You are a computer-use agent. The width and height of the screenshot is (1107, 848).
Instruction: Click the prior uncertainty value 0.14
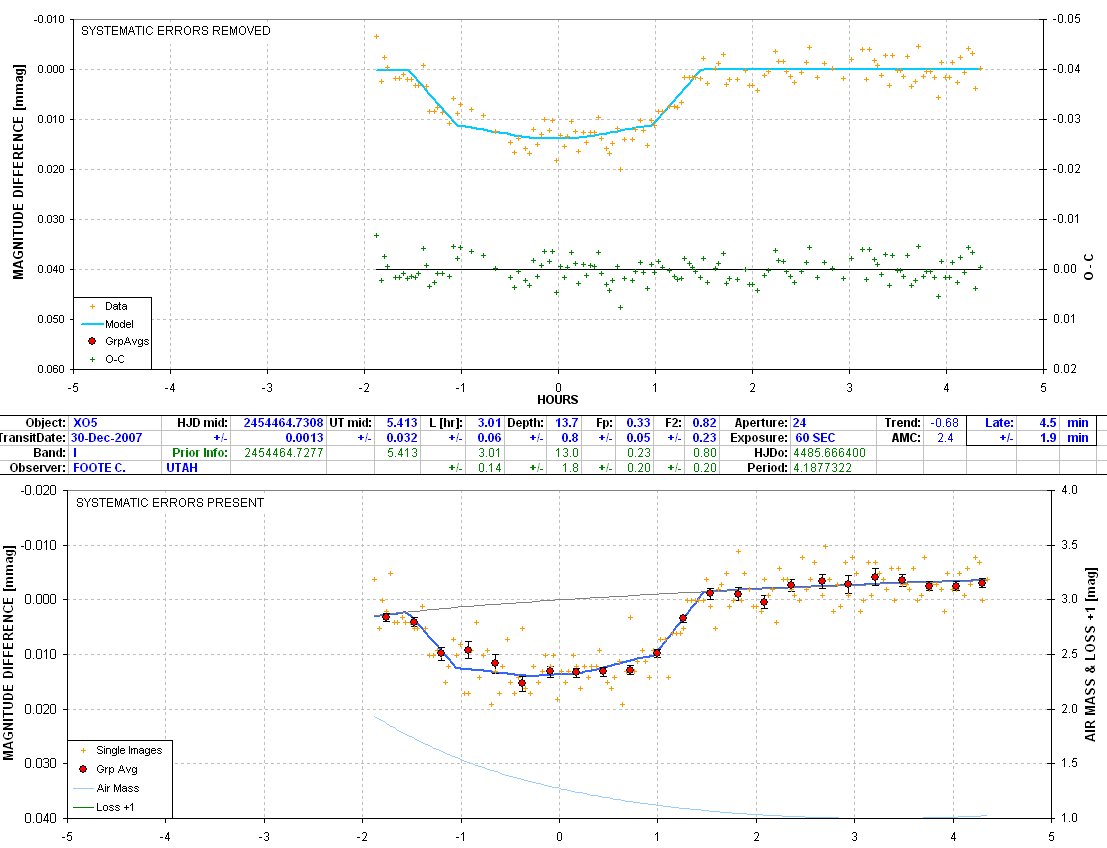[x=489, y=467]
